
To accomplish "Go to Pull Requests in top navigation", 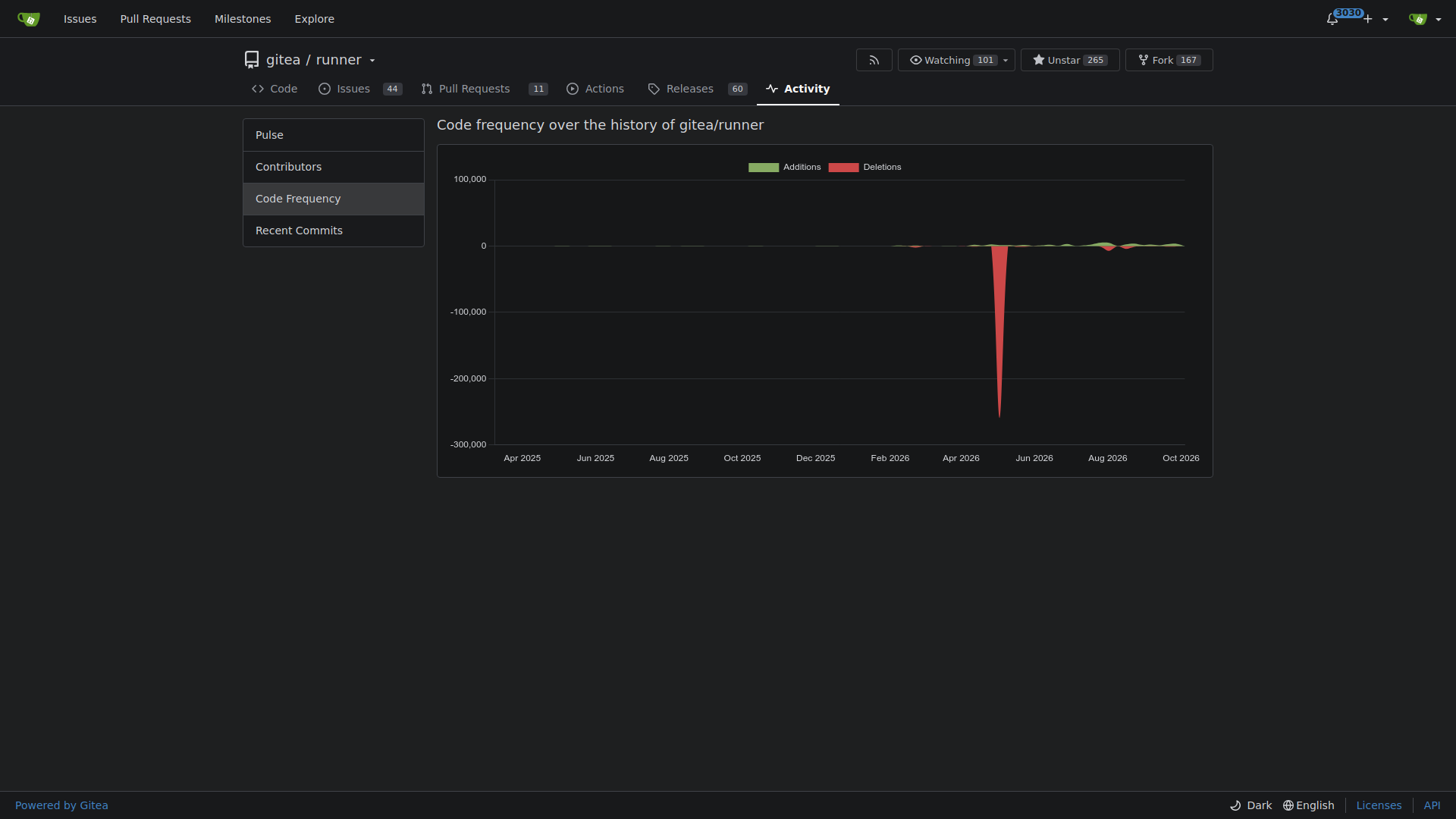I will [x=155, y=19].
